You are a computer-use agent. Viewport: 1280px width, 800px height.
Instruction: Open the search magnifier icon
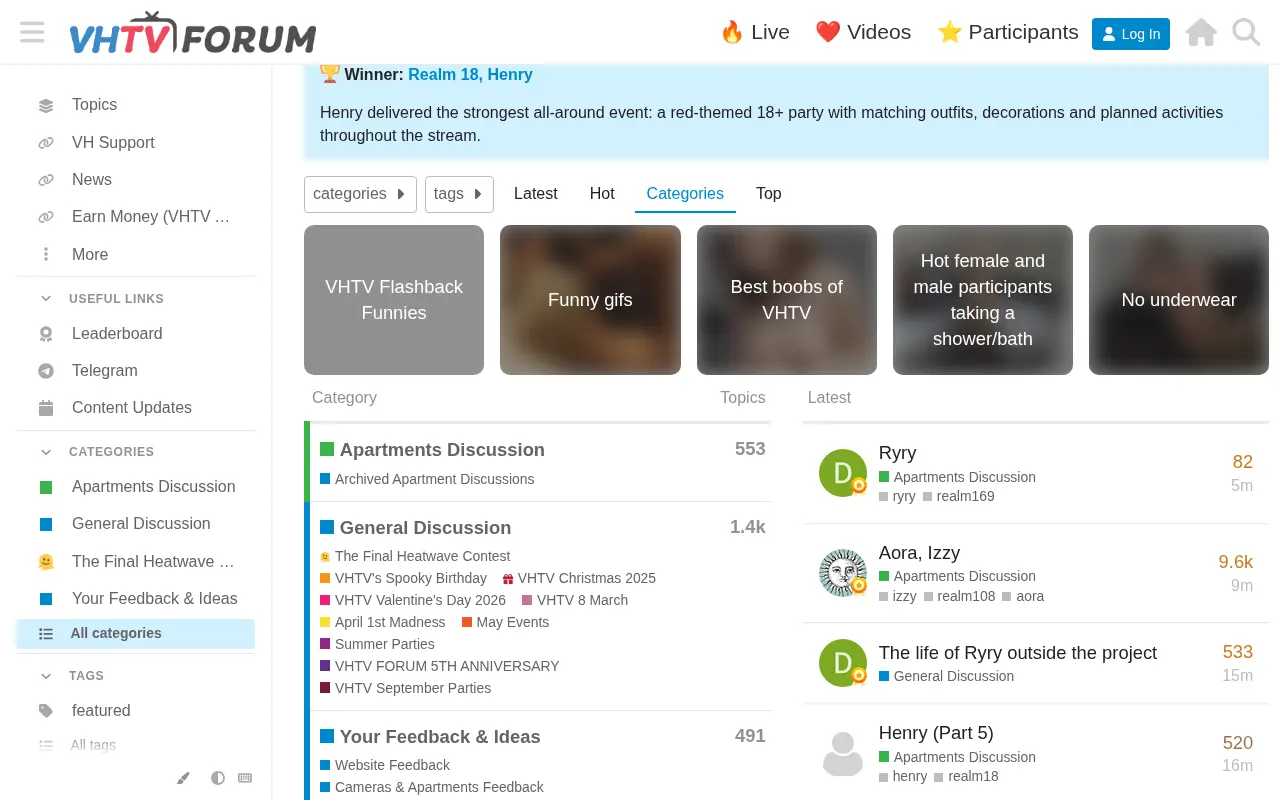coord(1246,32)
